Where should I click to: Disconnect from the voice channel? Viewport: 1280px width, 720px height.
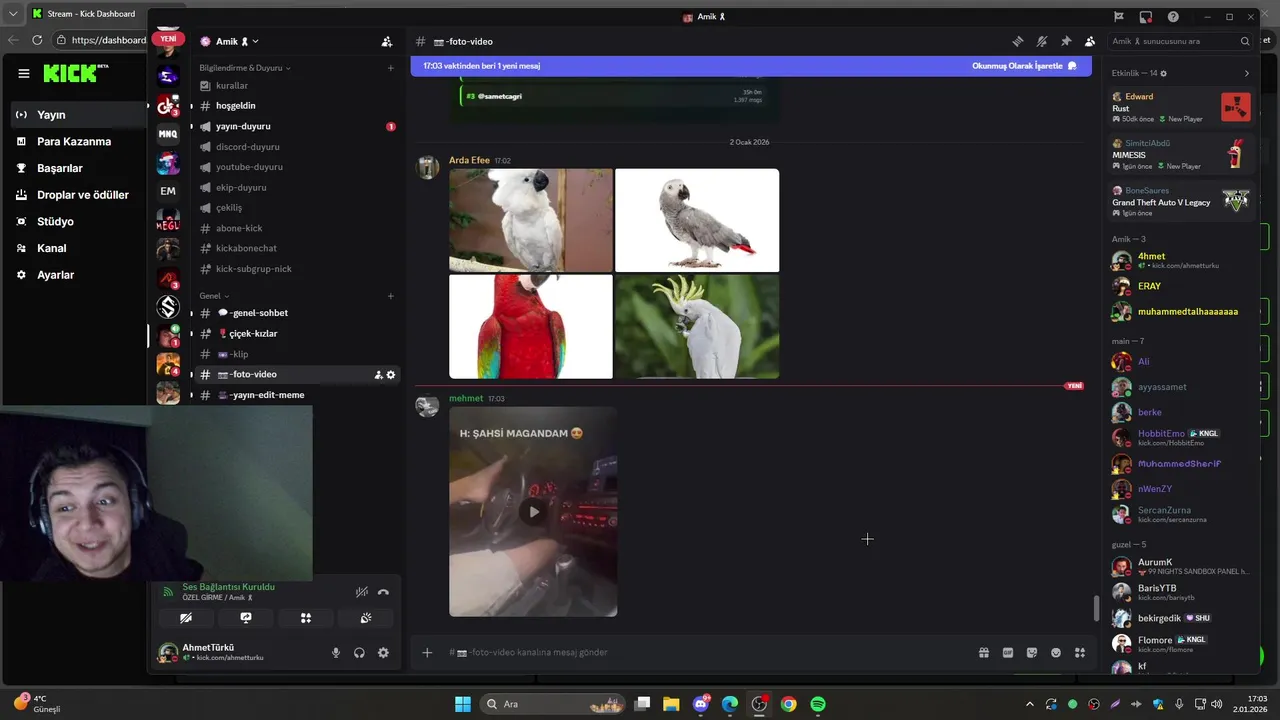pos(383,592)
